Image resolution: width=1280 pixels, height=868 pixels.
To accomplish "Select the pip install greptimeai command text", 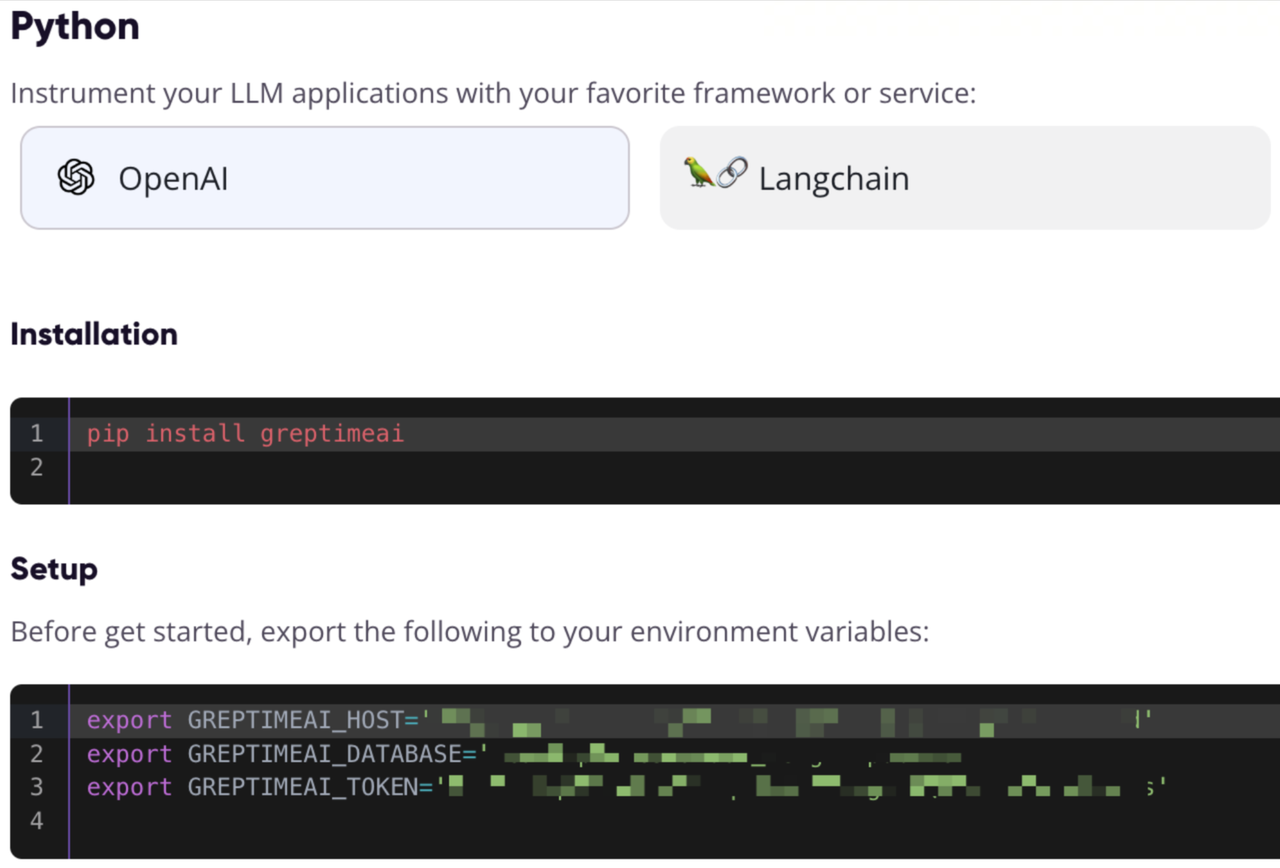I will click(x=243, y=433).
